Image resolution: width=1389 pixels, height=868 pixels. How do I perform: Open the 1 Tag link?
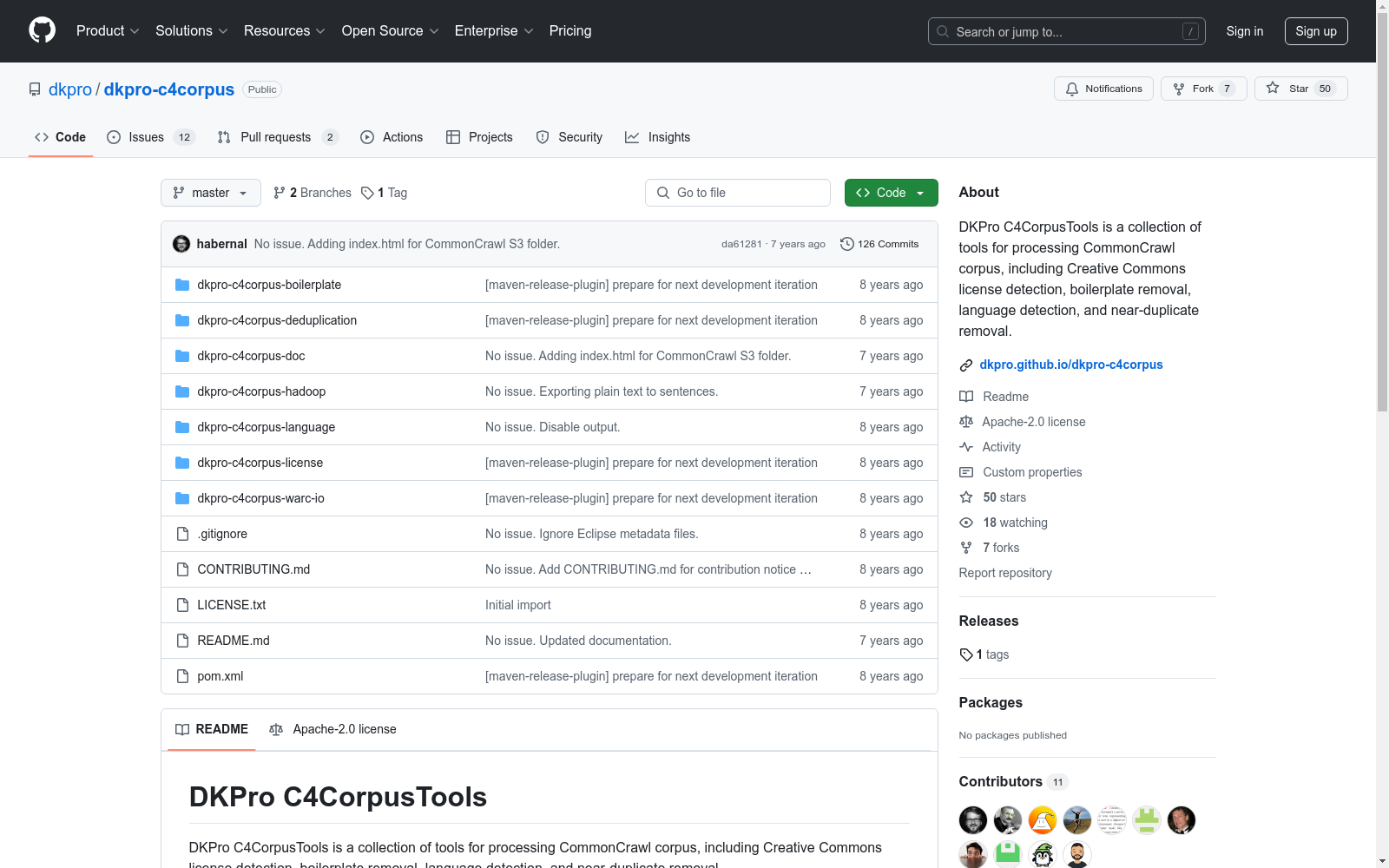pyautogui.click(x=385, y=193)
